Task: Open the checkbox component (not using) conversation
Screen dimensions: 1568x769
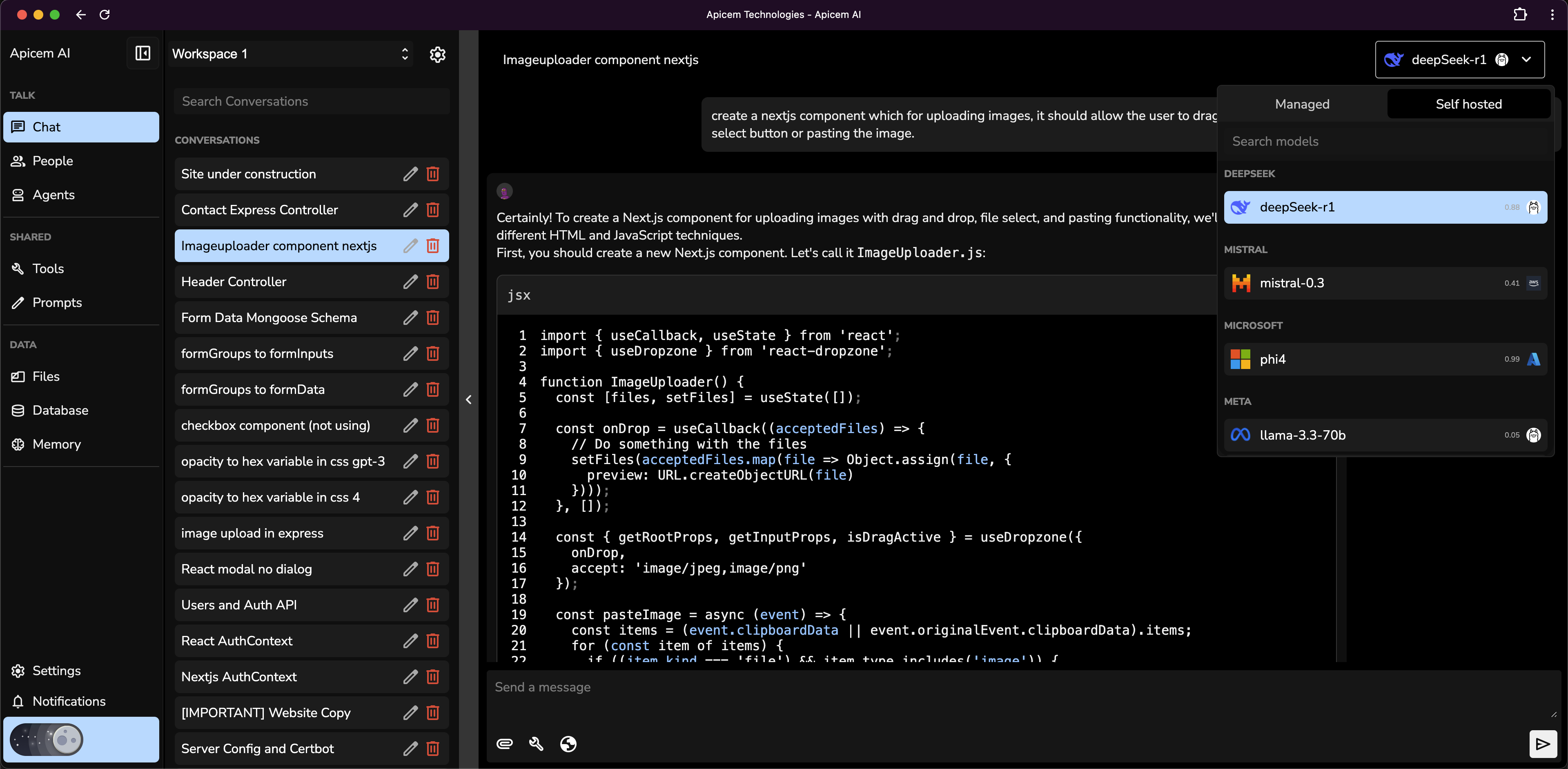Action: (x=312, y=426)
